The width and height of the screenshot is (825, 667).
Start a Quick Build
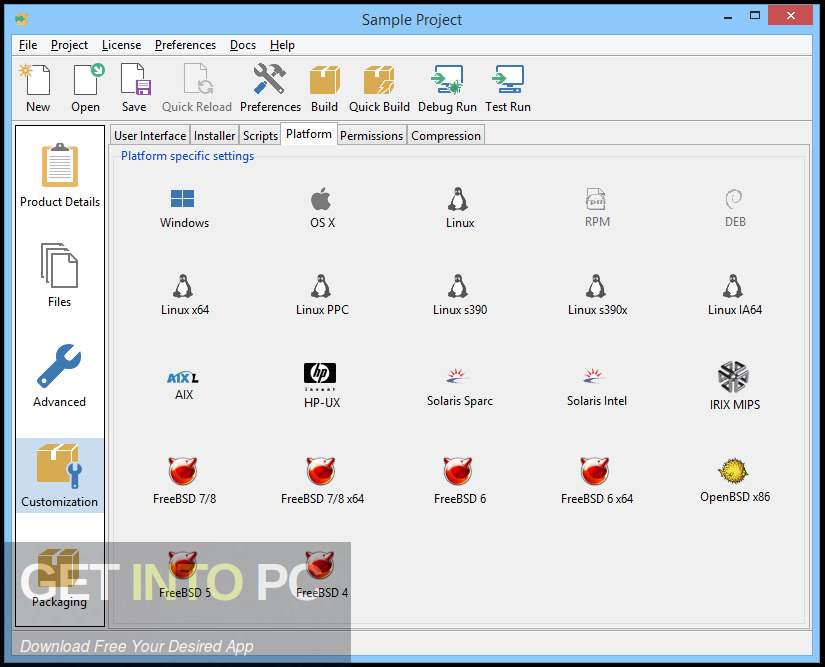click(379, 88)
